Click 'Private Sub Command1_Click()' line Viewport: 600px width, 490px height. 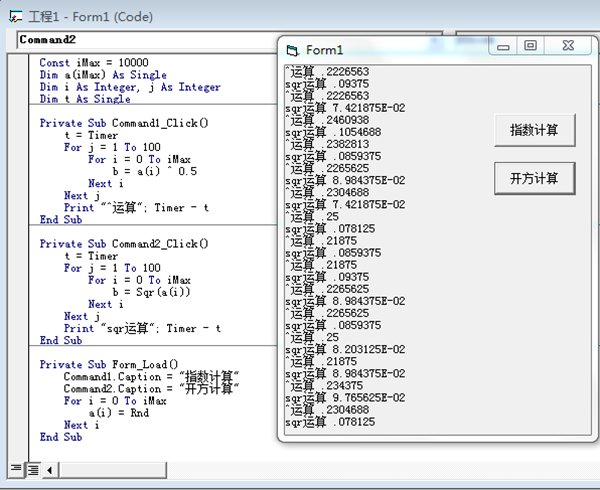[x=124, y=123]
